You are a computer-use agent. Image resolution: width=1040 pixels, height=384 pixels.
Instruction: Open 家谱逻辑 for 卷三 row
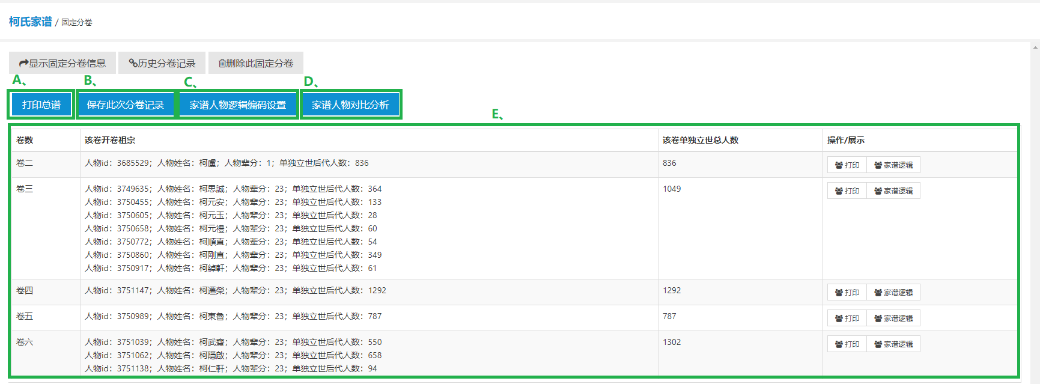point(893,191)
